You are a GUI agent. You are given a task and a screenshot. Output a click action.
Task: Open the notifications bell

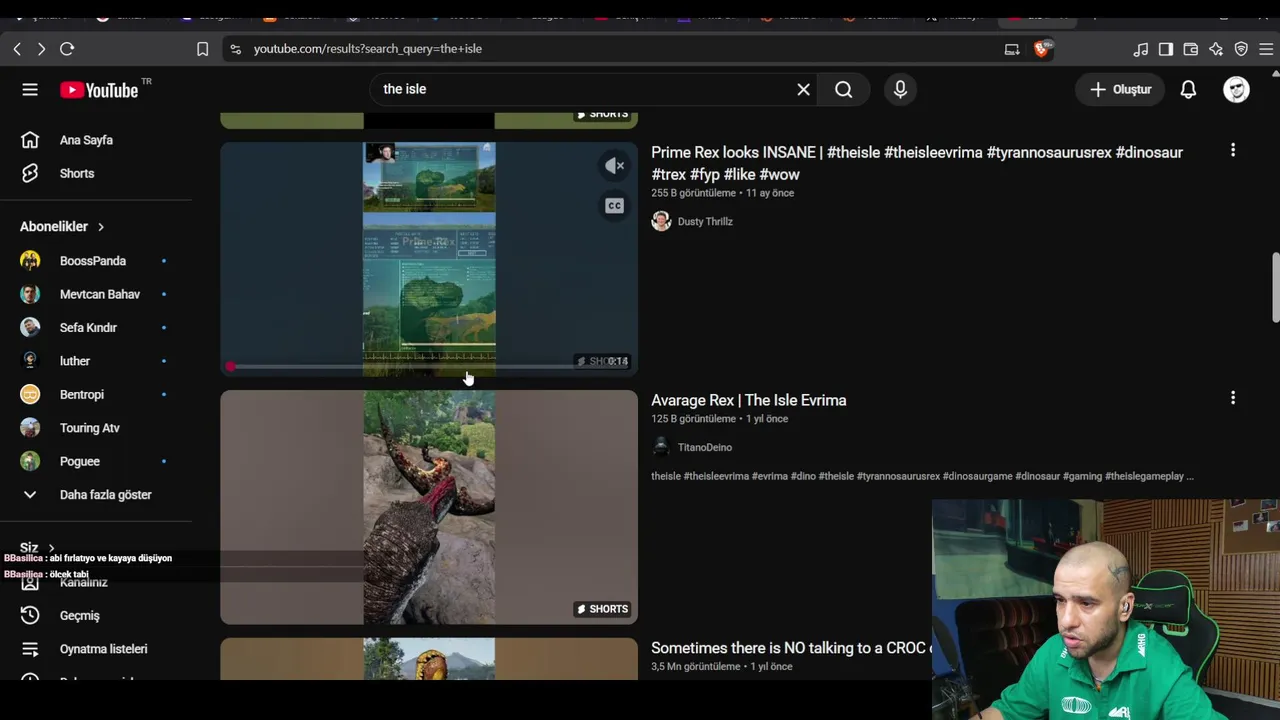[1188, 90]
